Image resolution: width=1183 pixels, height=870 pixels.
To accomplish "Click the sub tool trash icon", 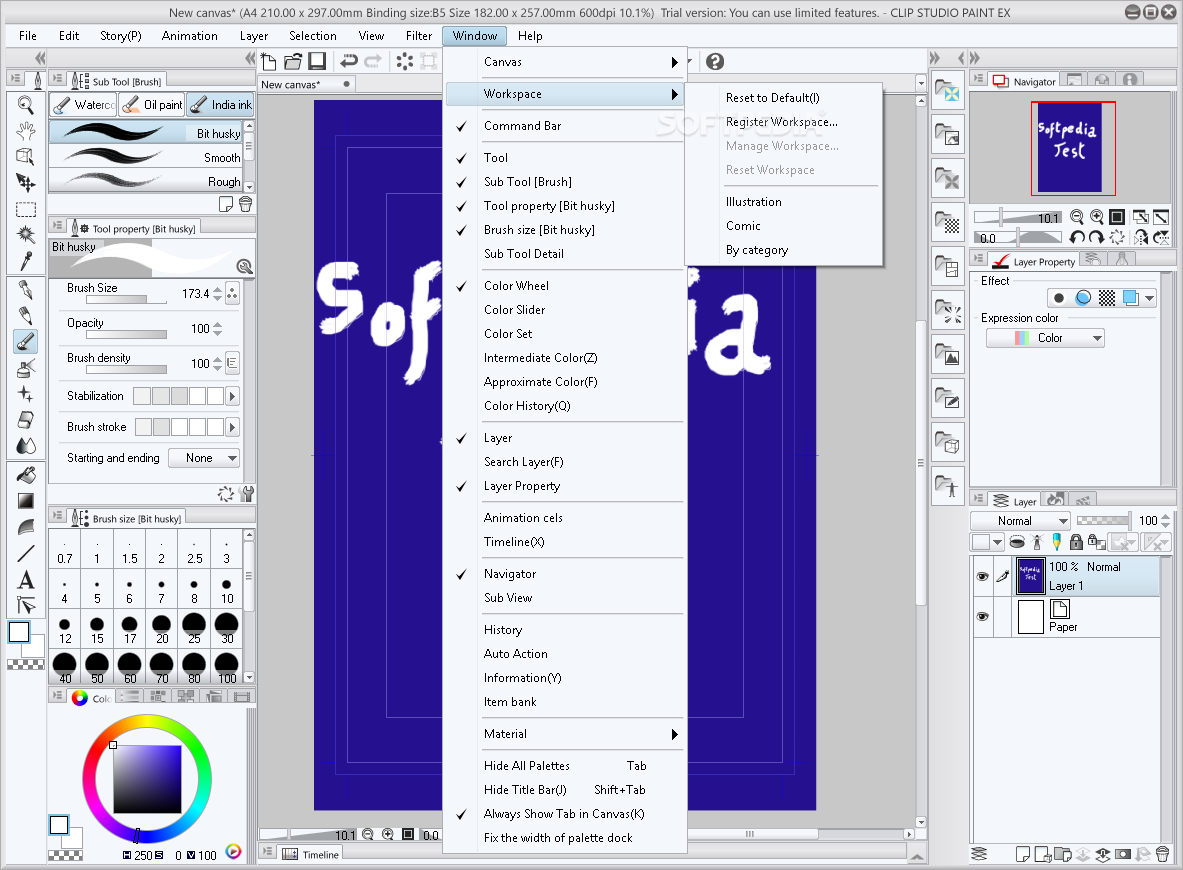I will tap(245, 204).
